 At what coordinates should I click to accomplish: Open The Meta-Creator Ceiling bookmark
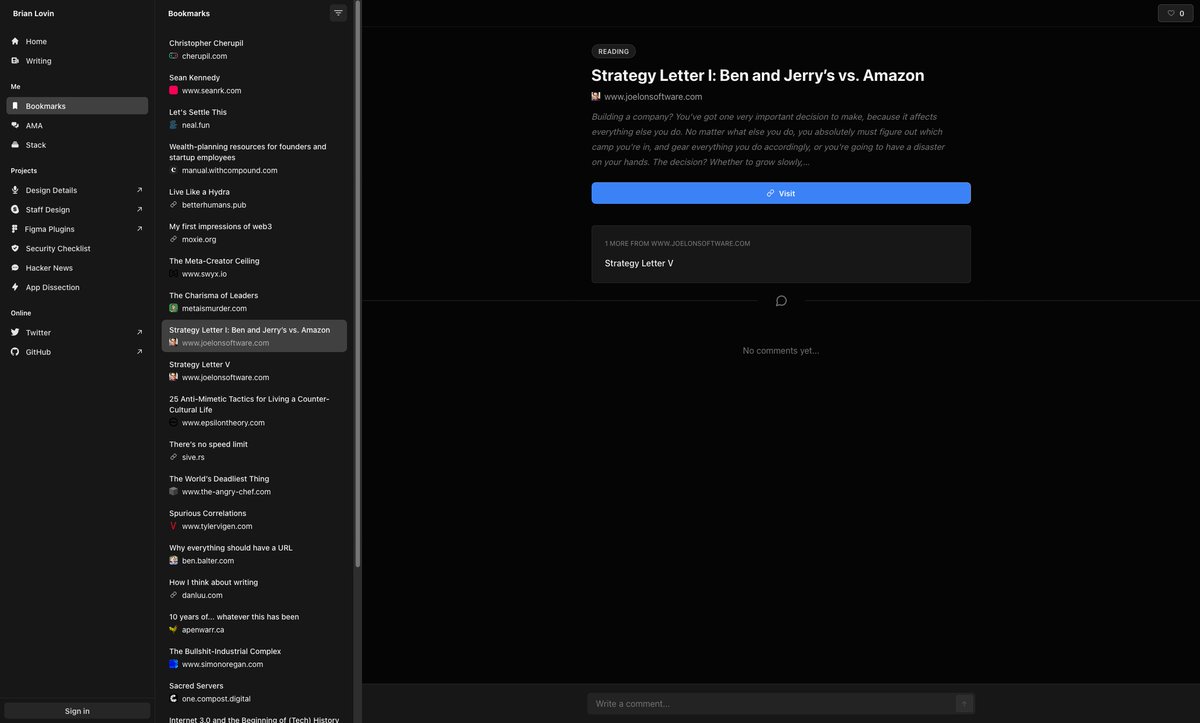click(254, 267)
